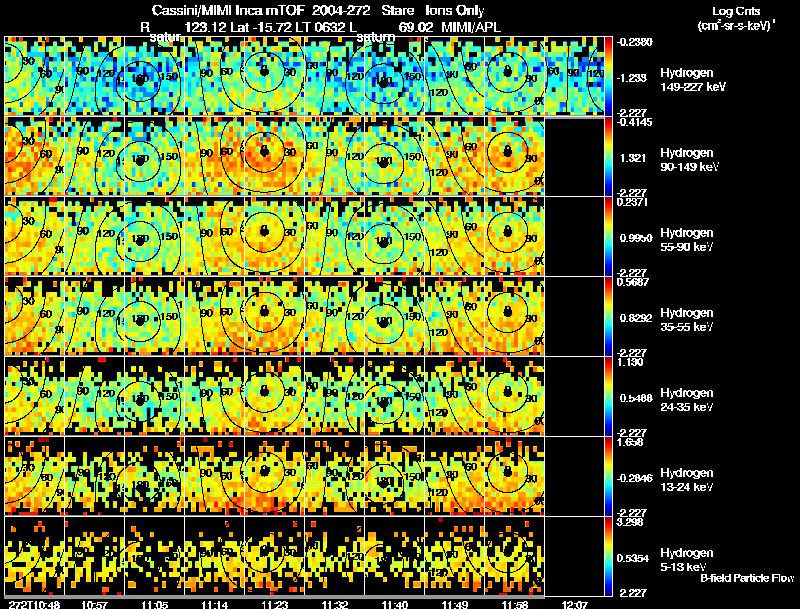Image resolution: width=800 pixels, height=609 pixels.
Task: Click the '69.02' L value in the header
Action: click(416, 27)
